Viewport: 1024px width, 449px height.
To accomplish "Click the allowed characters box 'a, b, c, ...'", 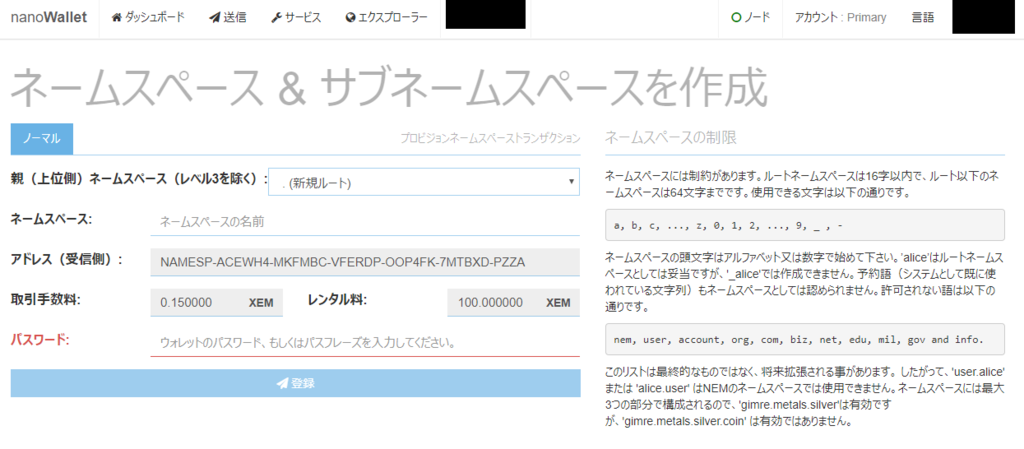I will click(805, 225).
